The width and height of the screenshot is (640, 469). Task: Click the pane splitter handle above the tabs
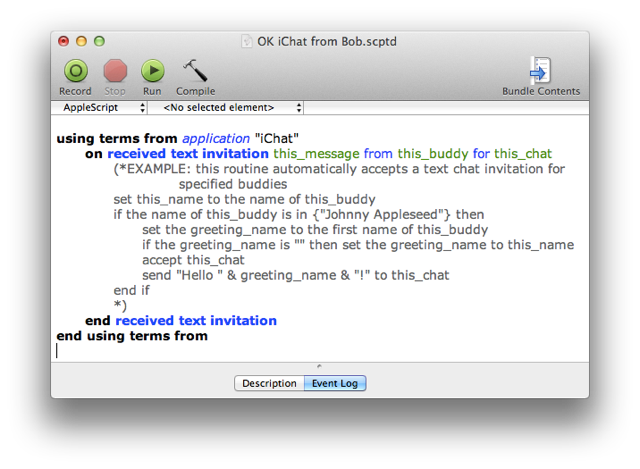tap(319, 366)
